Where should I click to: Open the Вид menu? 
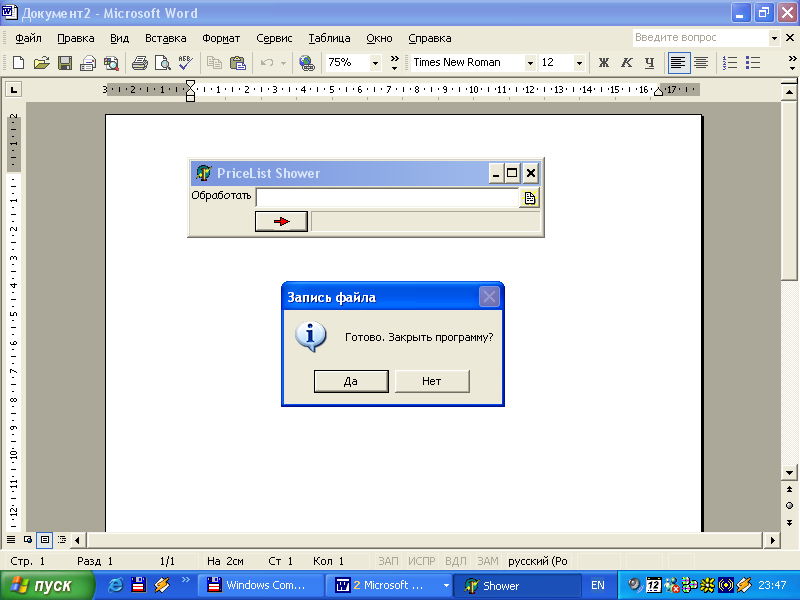tap(119, 38)
